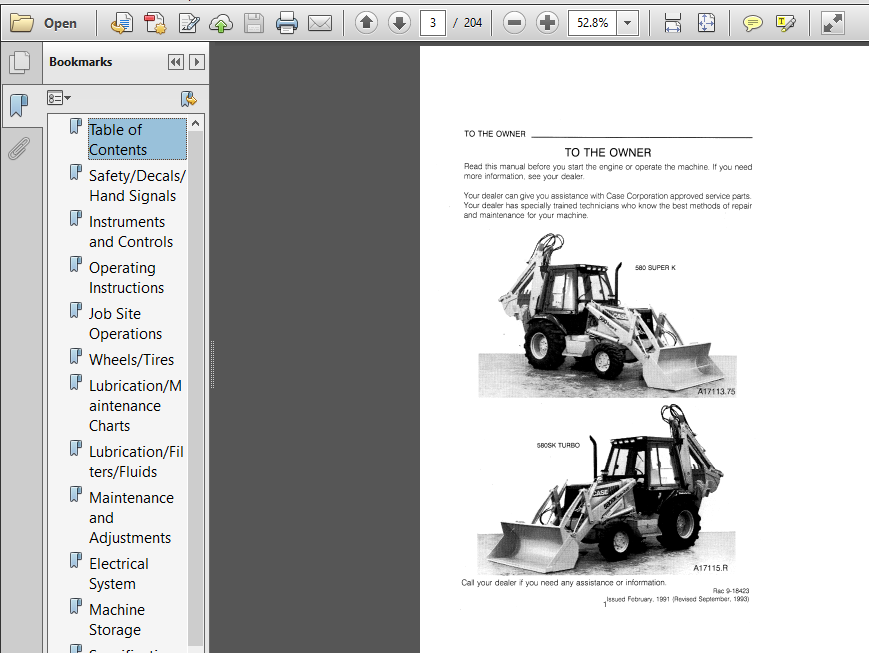Viewport: 869px width, 653px height.
Task: Open Electrical System bookmark
Action: [119, 574]
